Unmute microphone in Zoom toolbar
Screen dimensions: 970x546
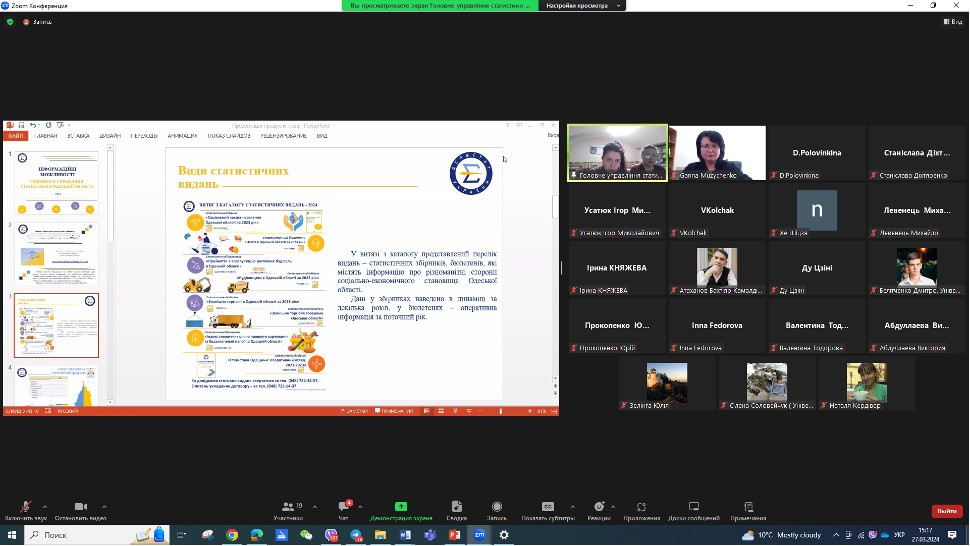[26, 509]
